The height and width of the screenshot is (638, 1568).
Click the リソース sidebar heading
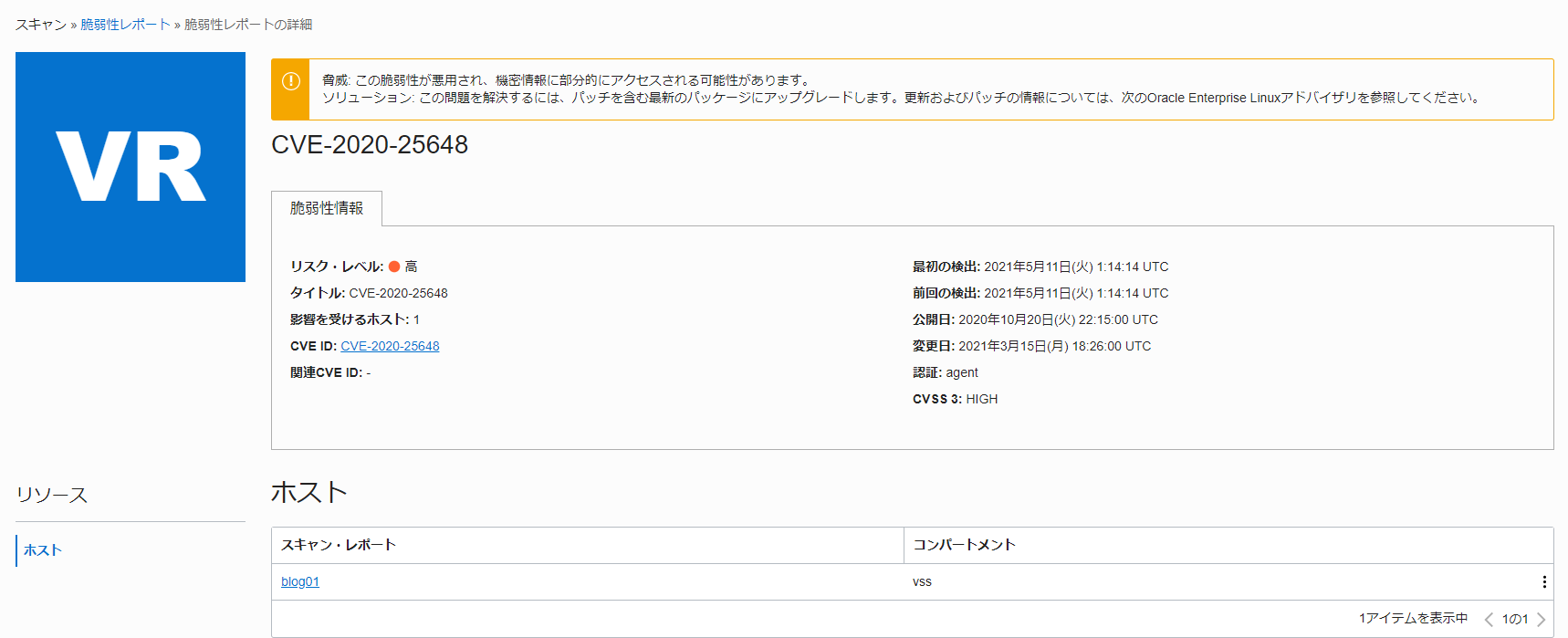pos(52,496)
